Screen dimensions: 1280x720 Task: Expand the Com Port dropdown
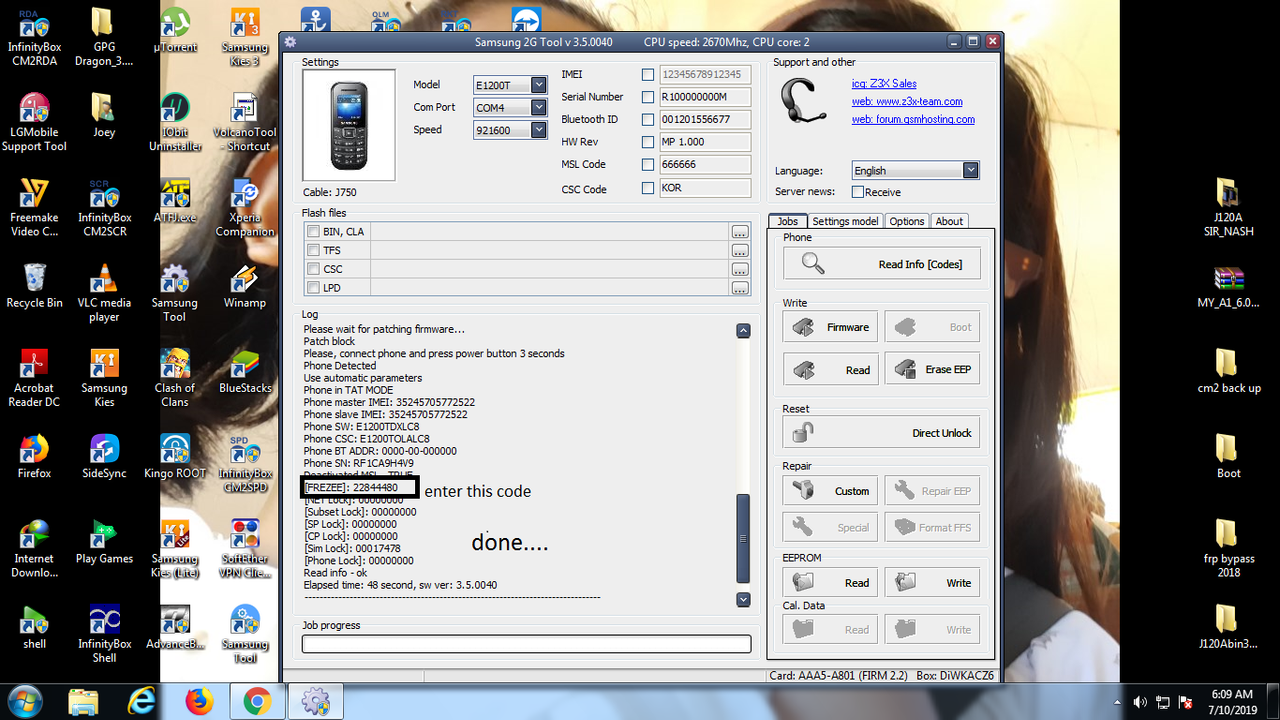coord(539,107)
